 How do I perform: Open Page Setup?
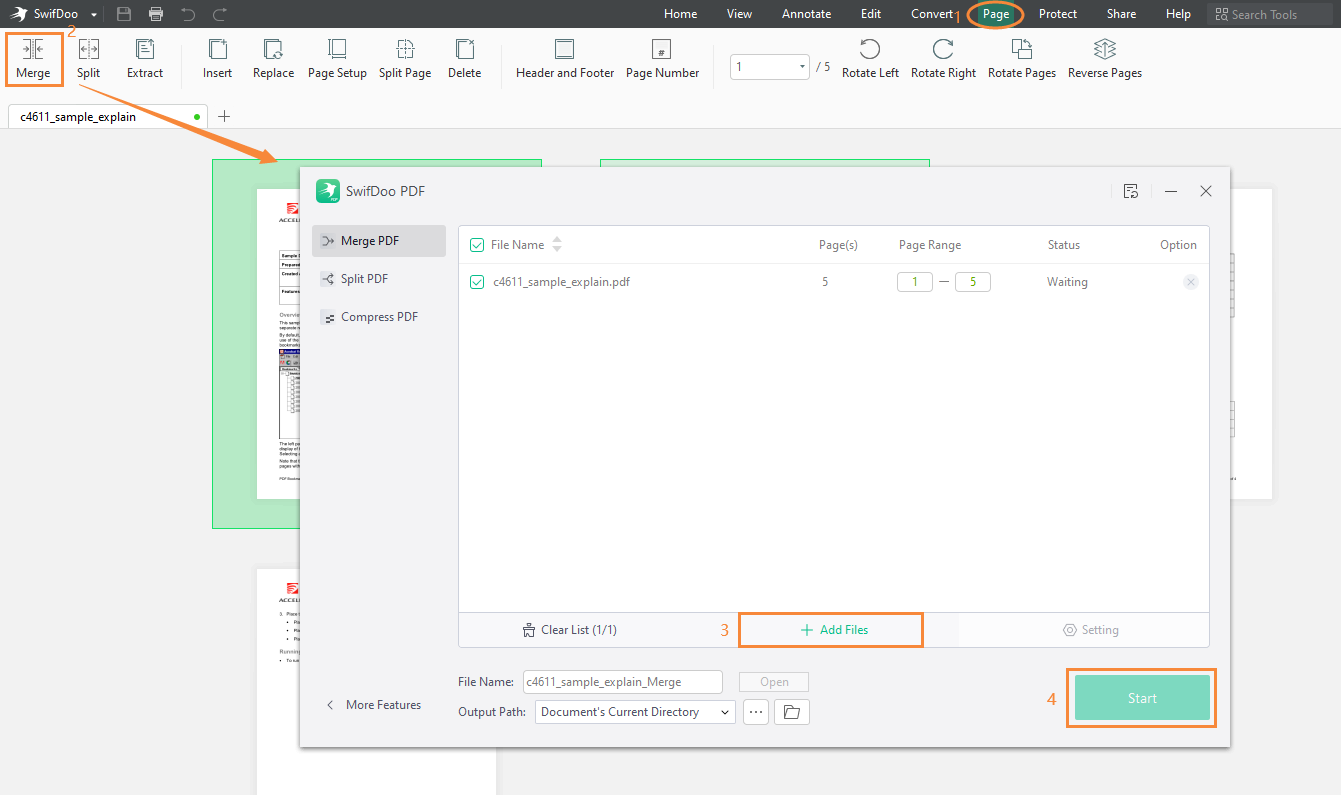[x=337, y=59]
